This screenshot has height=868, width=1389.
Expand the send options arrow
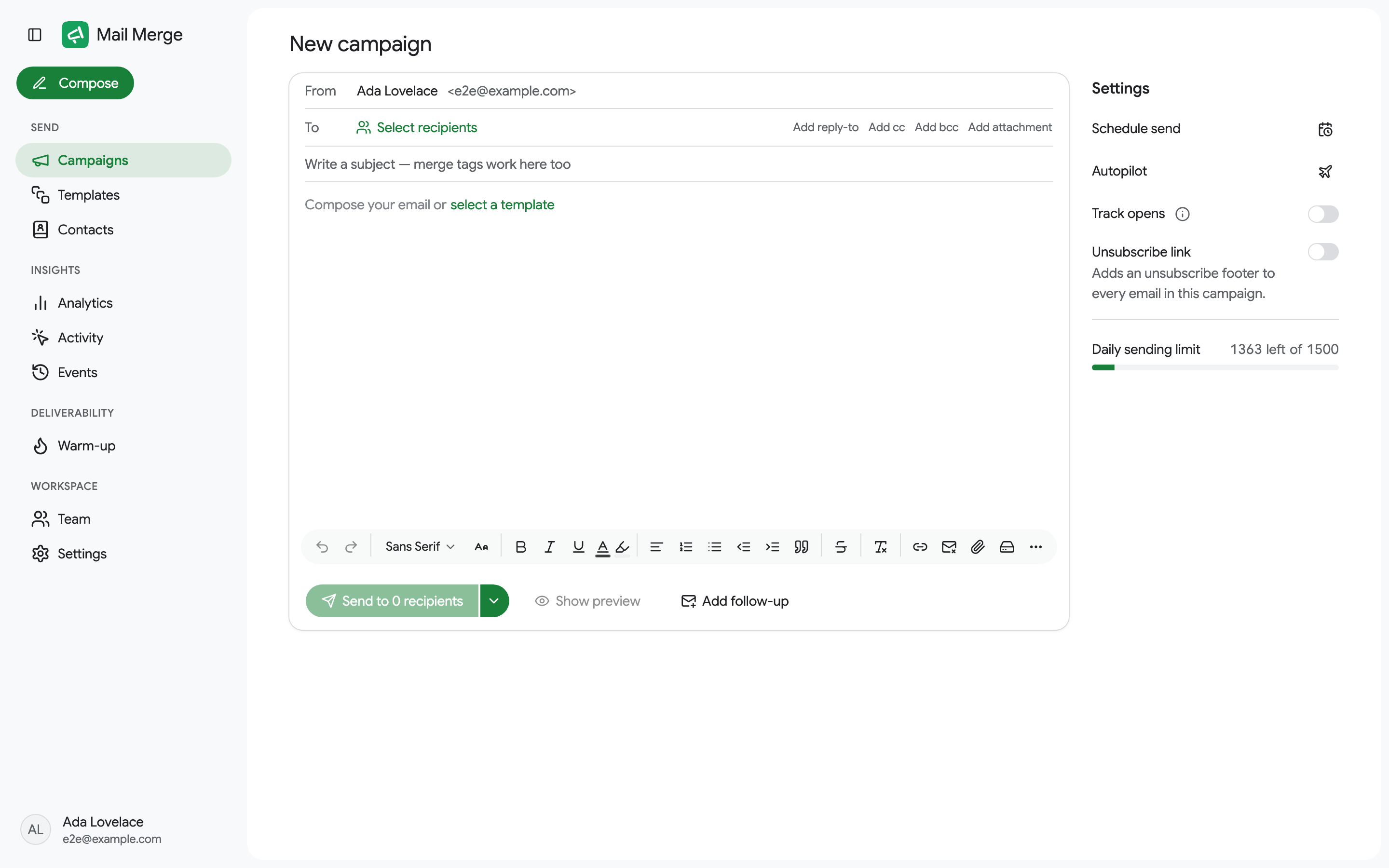pyautogui.click(x=494, y=601)
